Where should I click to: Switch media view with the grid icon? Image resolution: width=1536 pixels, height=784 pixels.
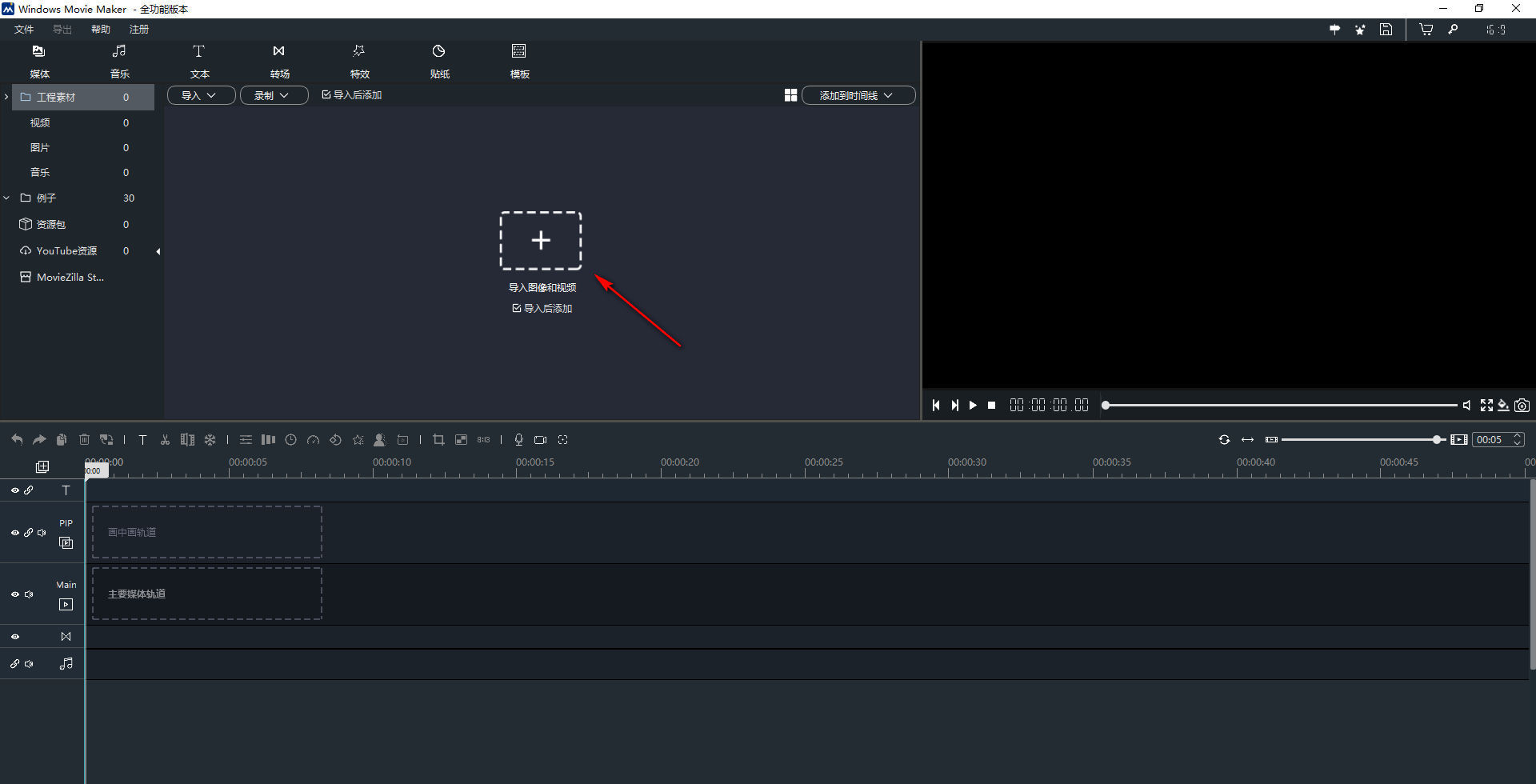(790, 95)
